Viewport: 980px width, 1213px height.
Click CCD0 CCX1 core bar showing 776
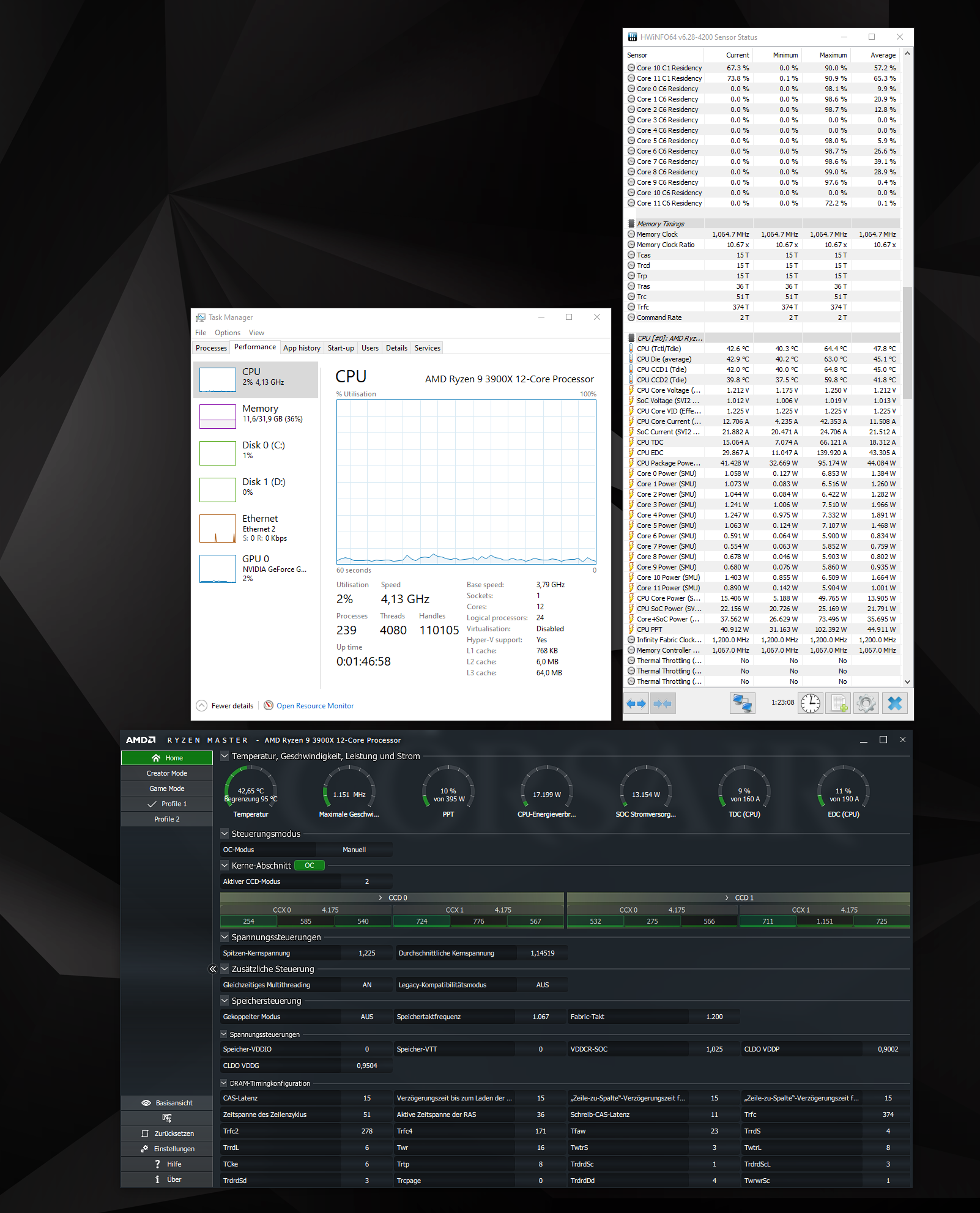[x=478, y=921]
